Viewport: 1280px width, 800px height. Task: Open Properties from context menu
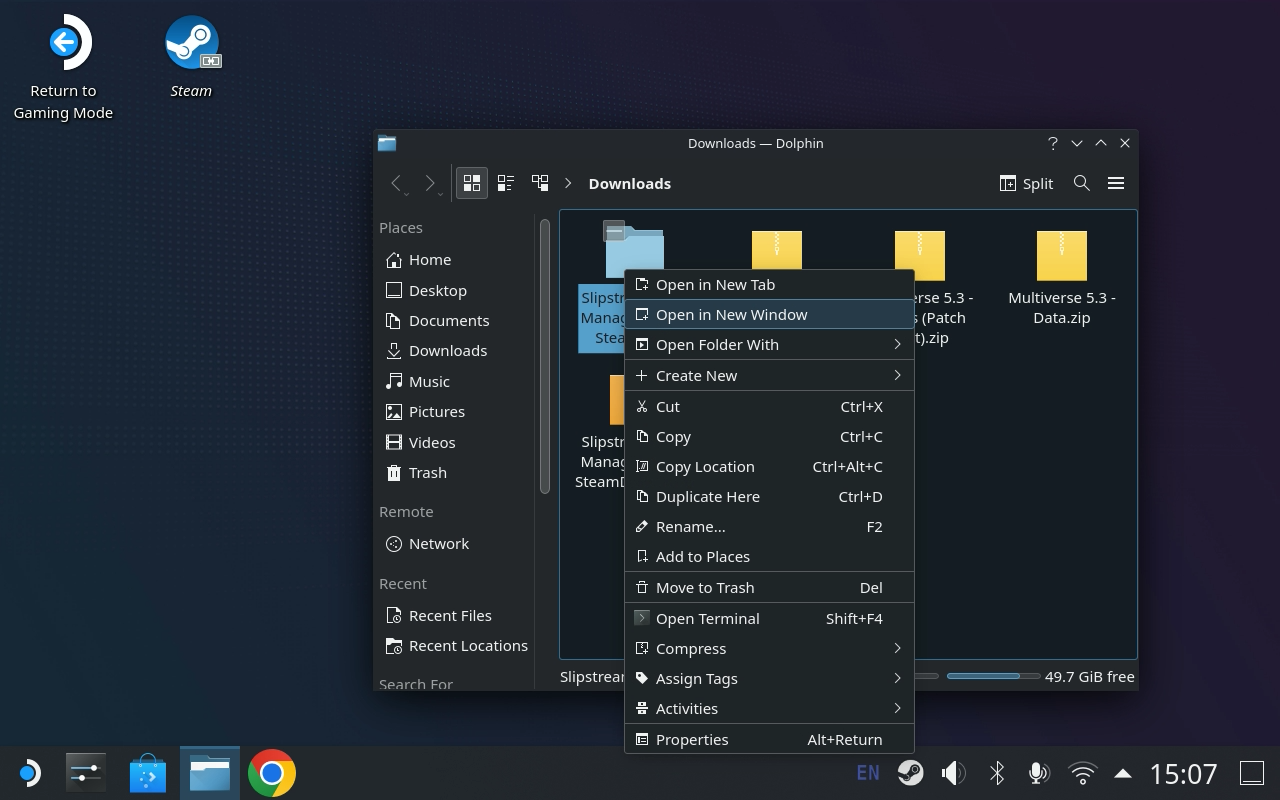[x=769, y=739]
